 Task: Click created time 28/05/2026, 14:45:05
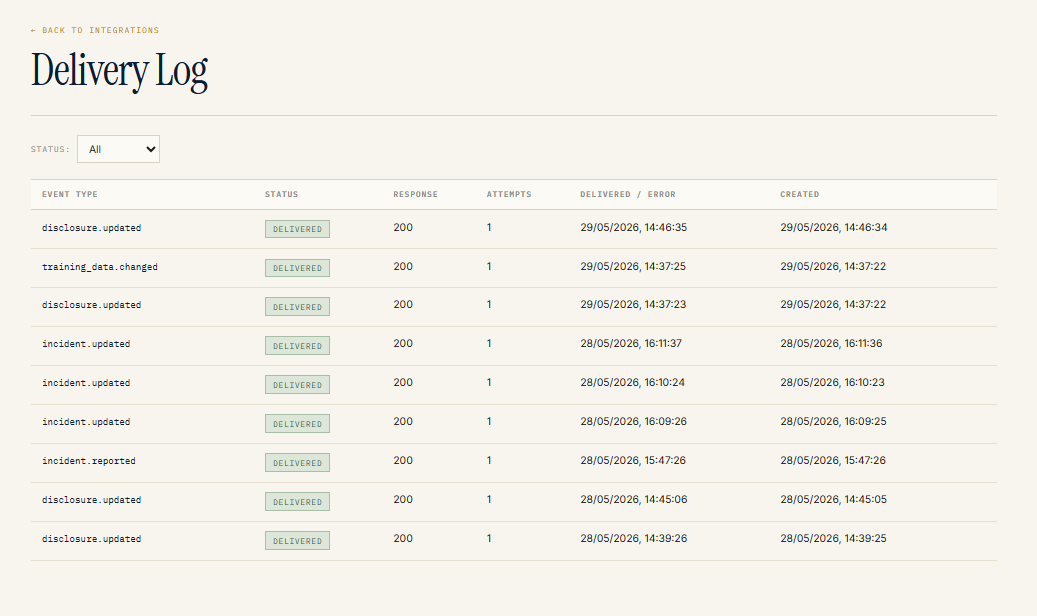(833, 500)
